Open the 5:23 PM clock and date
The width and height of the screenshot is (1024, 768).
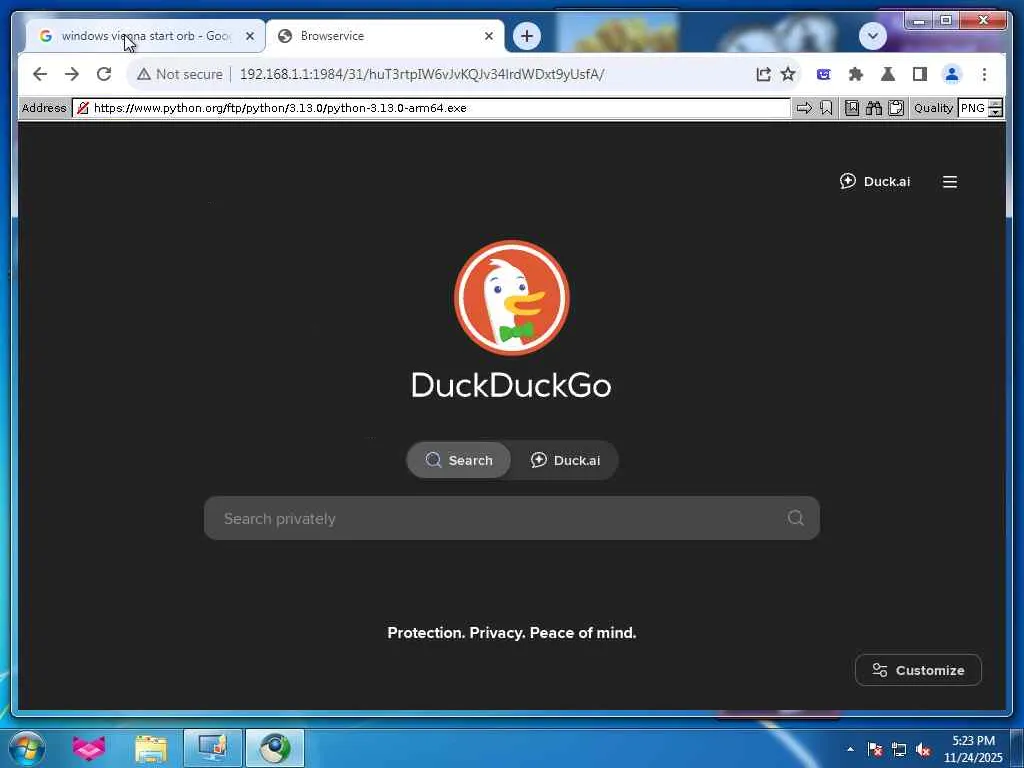(972, 749)
